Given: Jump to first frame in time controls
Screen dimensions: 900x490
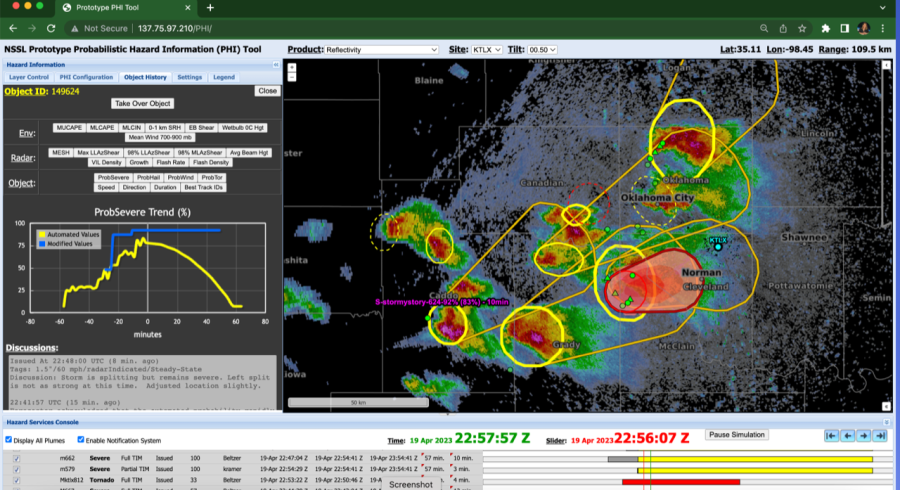Looking at the screenshot, I should pos(831,435).
